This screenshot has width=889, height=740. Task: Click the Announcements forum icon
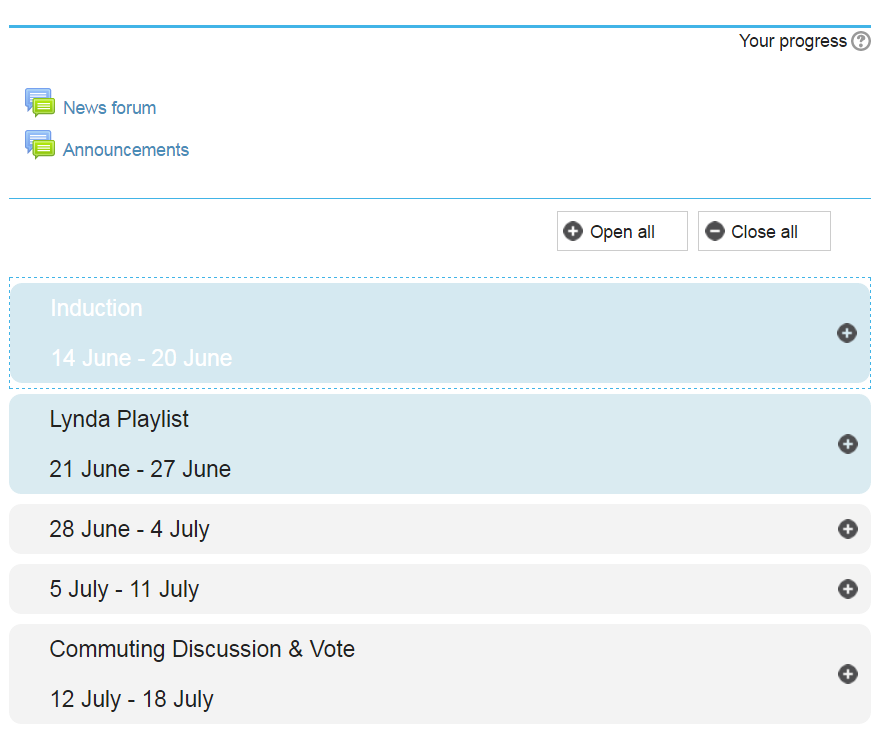(40, 145)
